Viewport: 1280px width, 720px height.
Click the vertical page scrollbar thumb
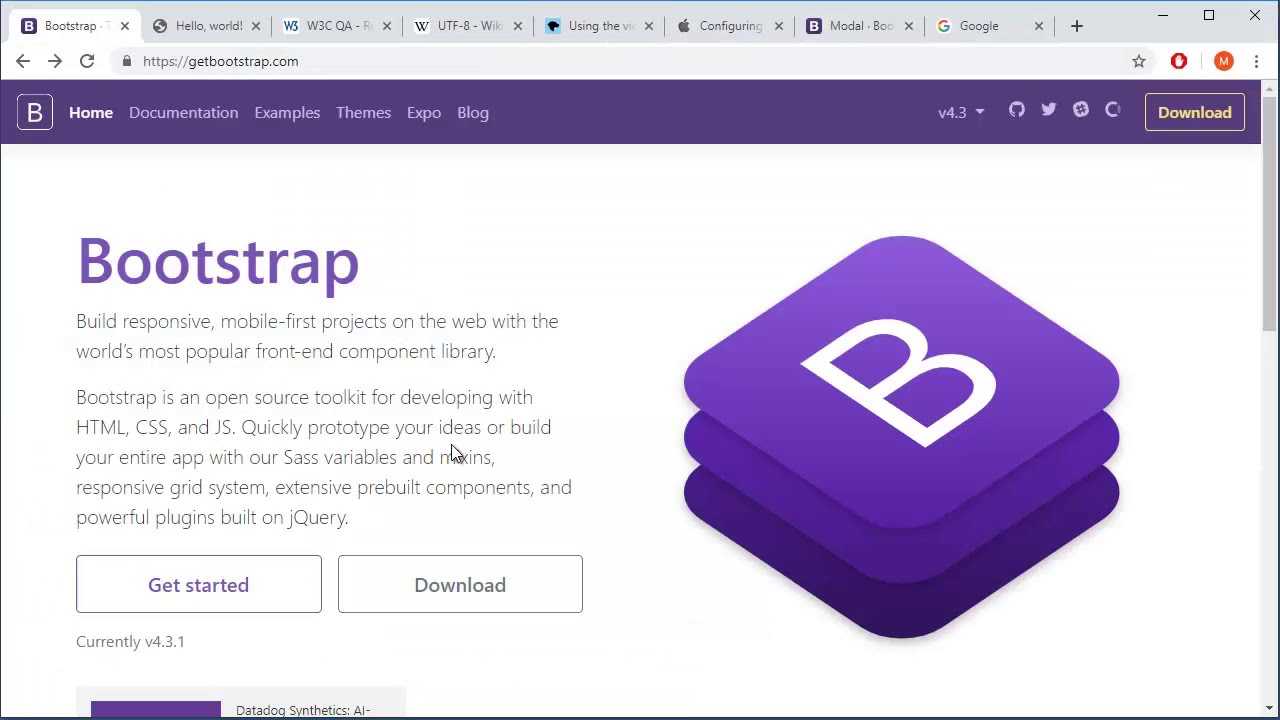(x=1270, y=215)
